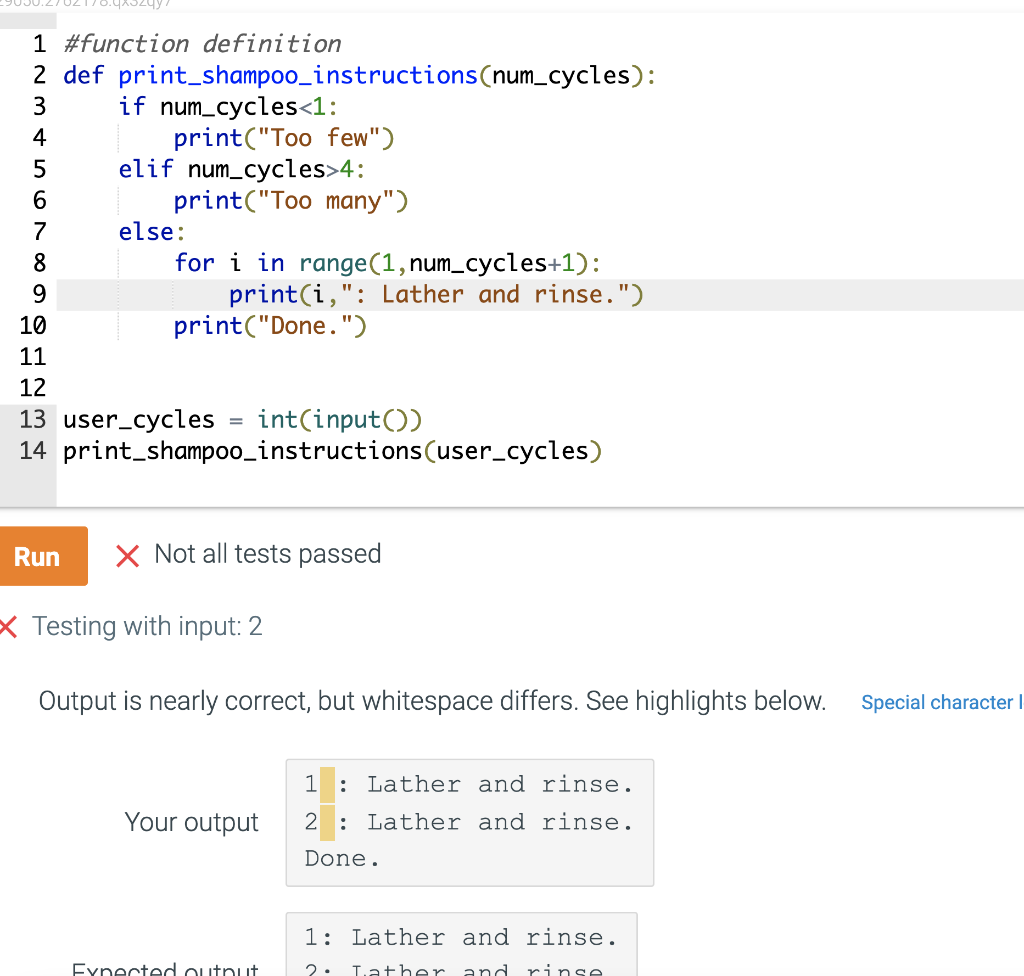Place cursor on def print_shampoo_instructions line

[359, 75]
